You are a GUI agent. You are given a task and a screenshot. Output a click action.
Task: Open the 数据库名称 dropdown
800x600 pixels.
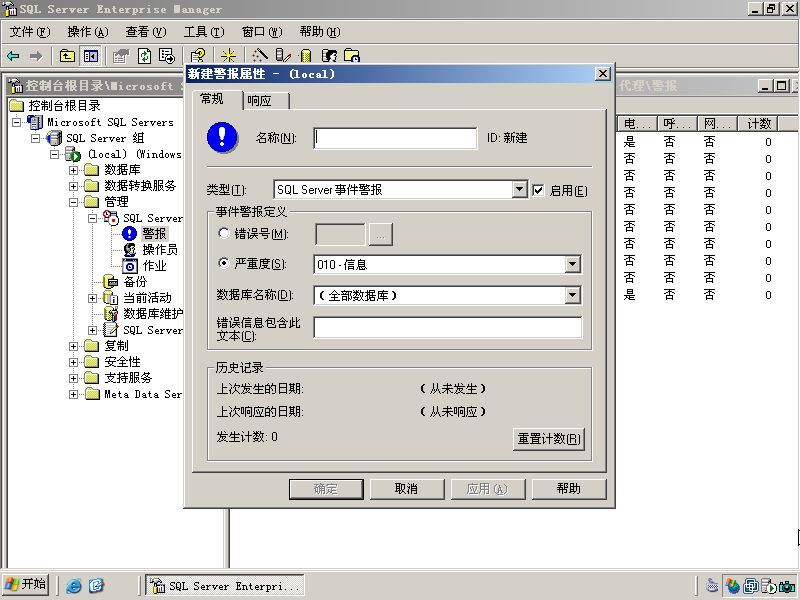click(572, 295)
